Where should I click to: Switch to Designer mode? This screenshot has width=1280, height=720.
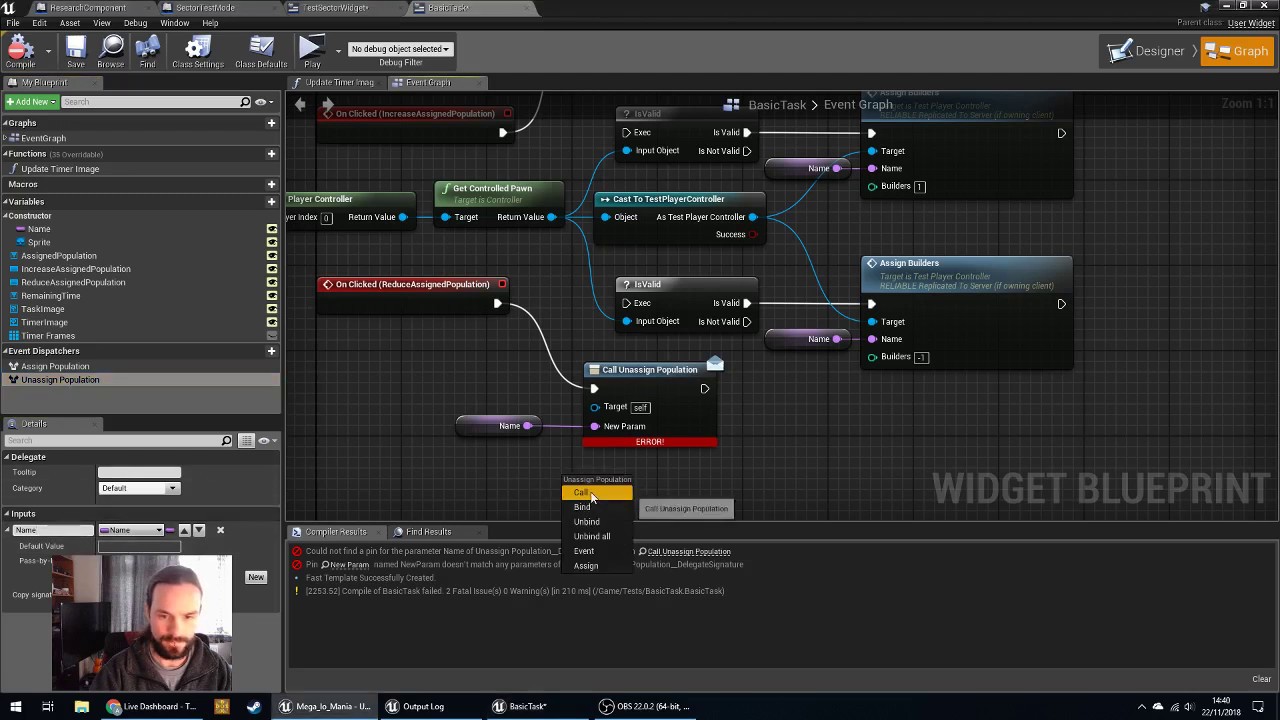[1147, 51]
